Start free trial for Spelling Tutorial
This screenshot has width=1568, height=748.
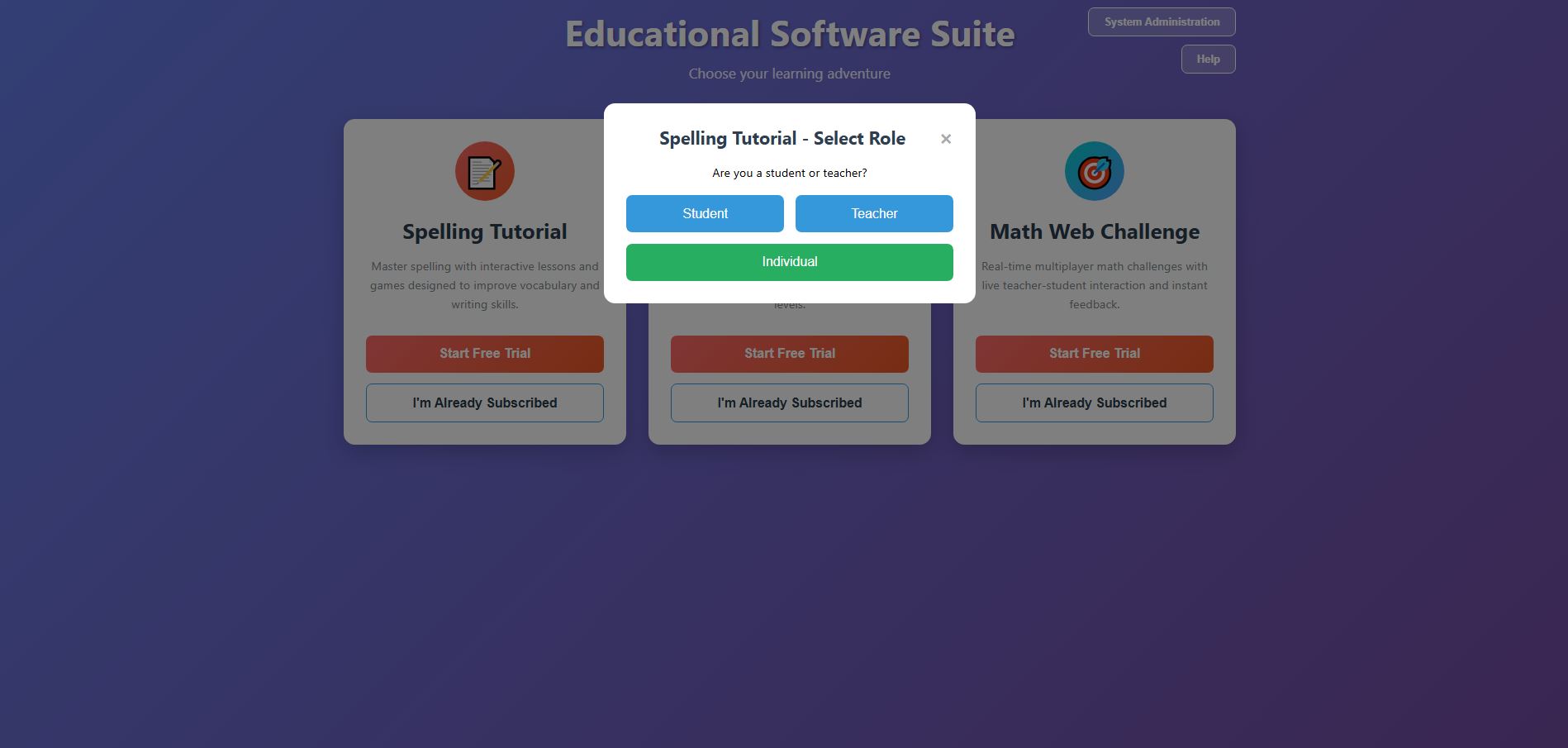[485, 354]
